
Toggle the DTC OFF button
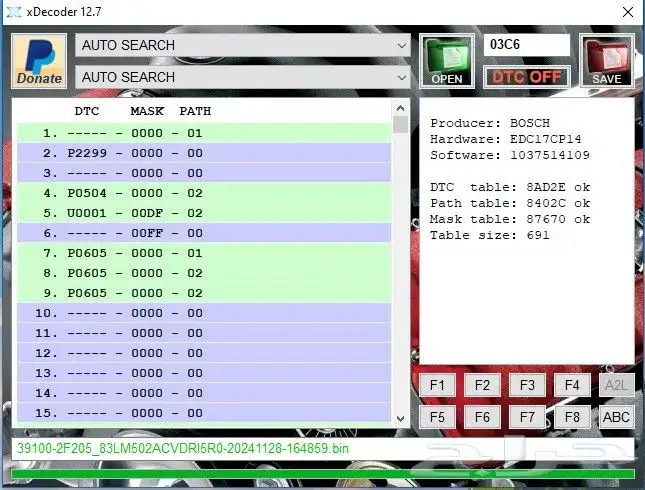click(527, 77)
